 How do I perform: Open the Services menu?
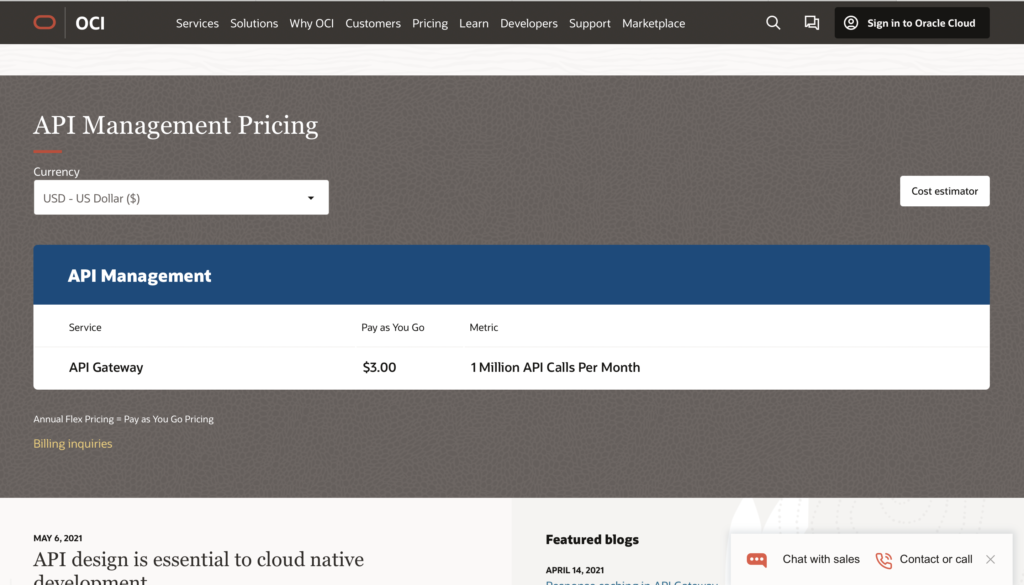coord(197,23)
